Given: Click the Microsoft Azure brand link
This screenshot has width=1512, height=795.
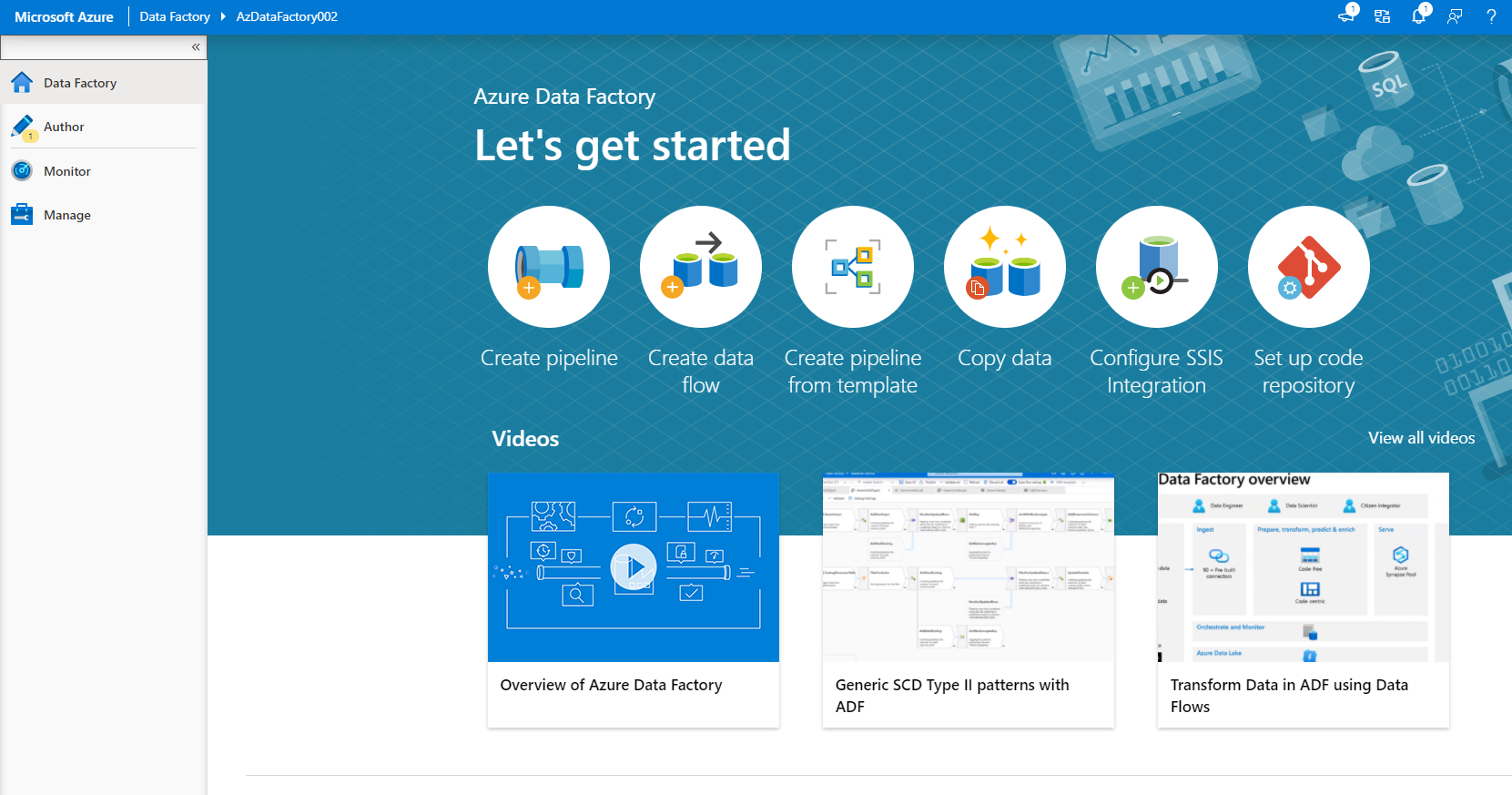Looking at the screenshot, I should (64, 16).
